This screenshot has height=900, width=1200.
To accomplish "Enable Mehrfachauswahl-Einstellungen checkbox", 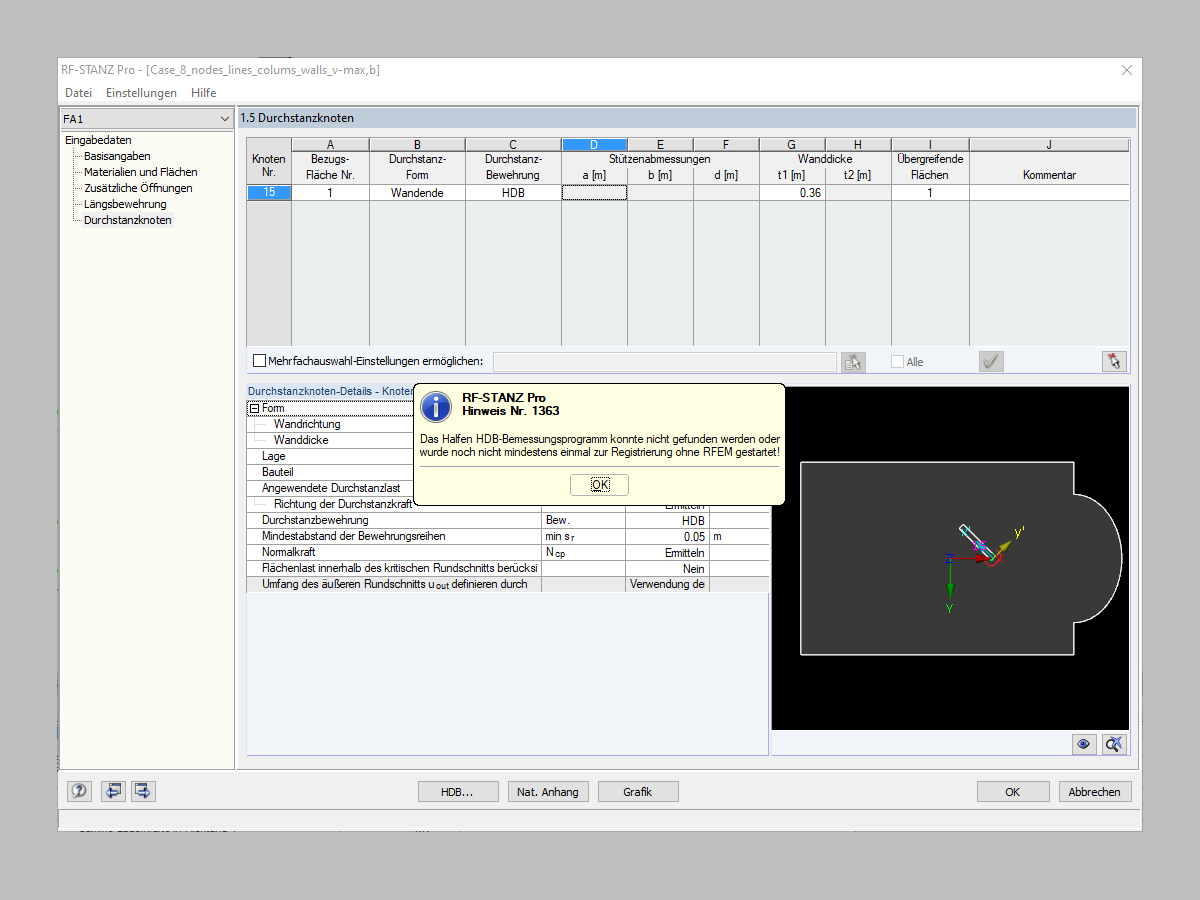I will coord(260,361).
